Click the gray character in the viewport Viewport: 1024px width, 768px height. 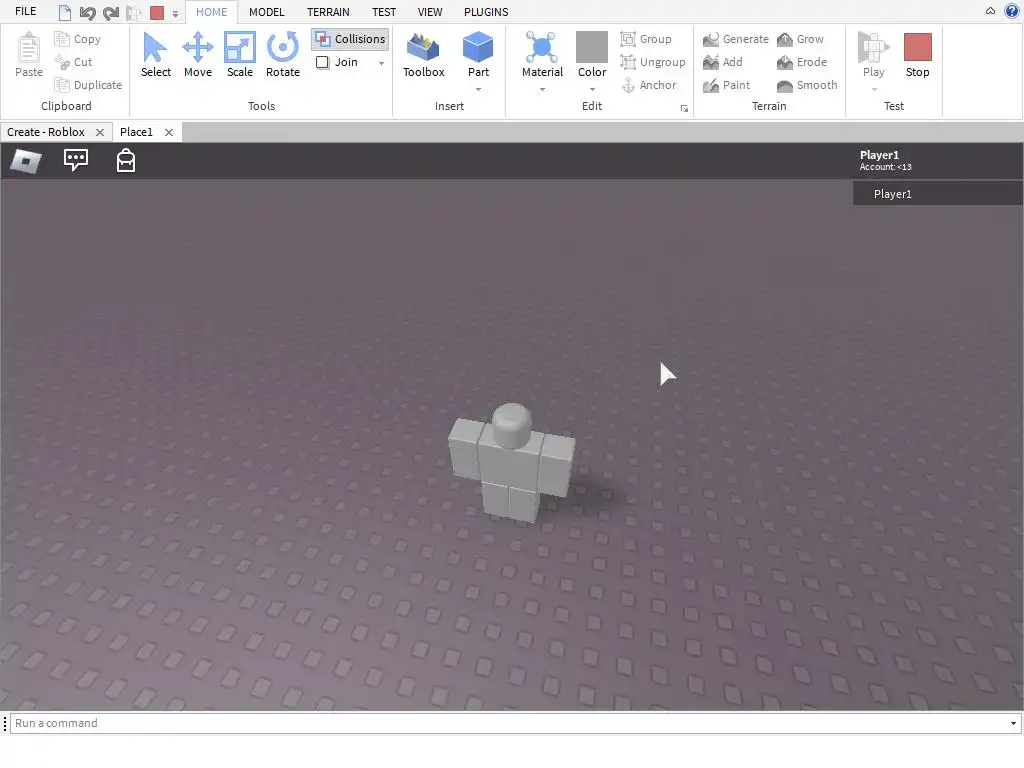(x=511, y=462)
